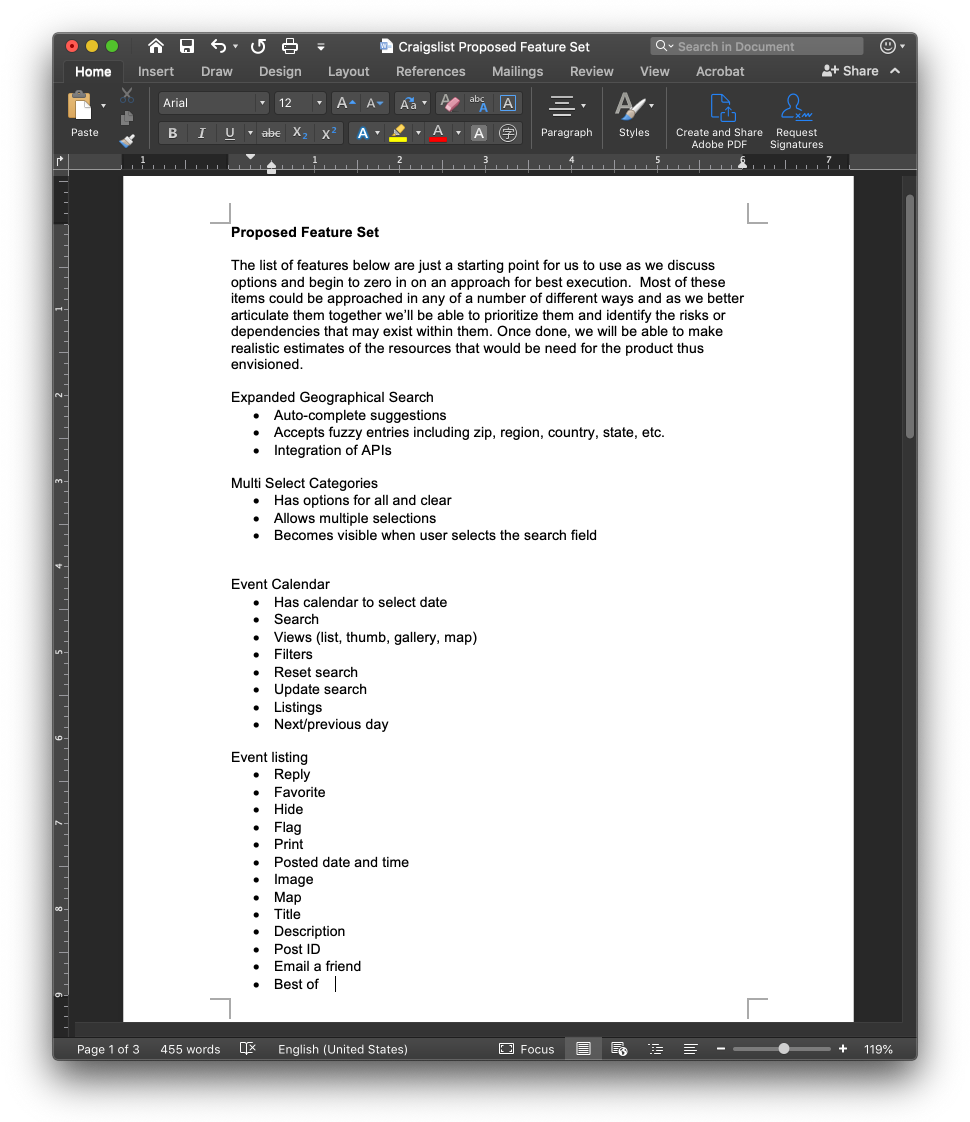Image resolution: width=970 pixels, height=1122 pixels.
Task: Click Request Signatures icon
Action: pos(796,122)
